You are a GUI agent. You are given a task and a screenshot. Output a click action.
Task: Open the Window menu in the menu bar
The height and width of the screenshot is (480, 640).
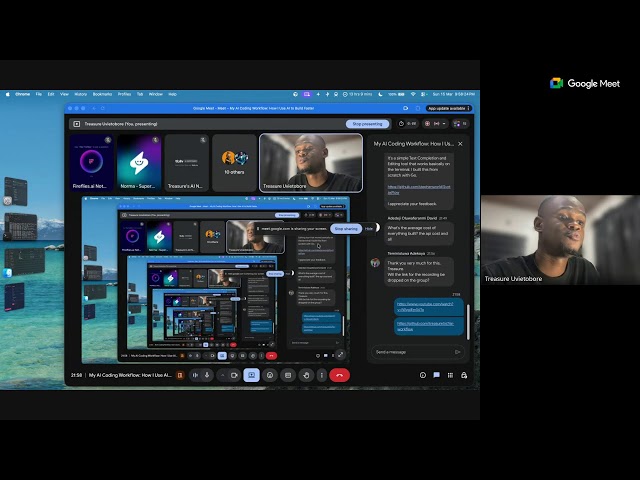(x=156, y=94)
